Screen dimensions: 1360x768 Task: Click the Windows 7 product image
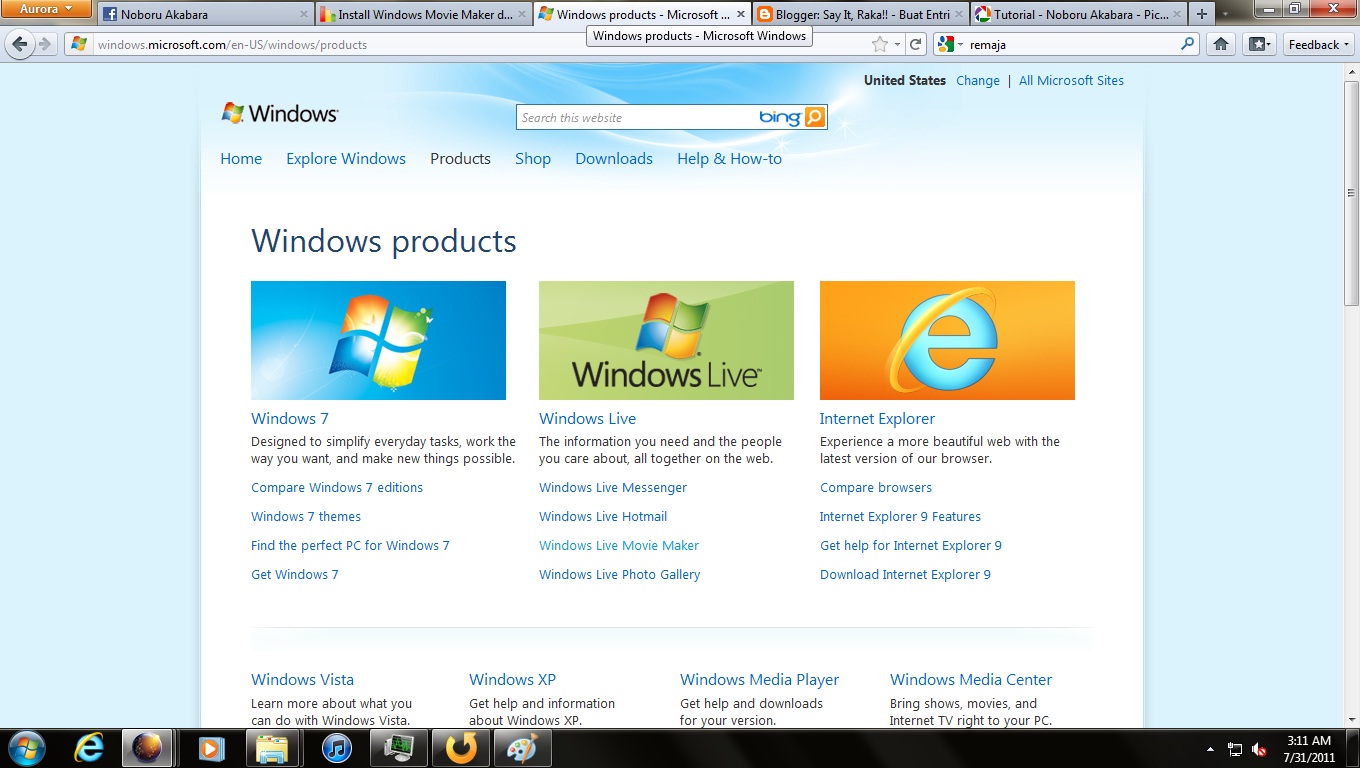click(x=378, y=340)
